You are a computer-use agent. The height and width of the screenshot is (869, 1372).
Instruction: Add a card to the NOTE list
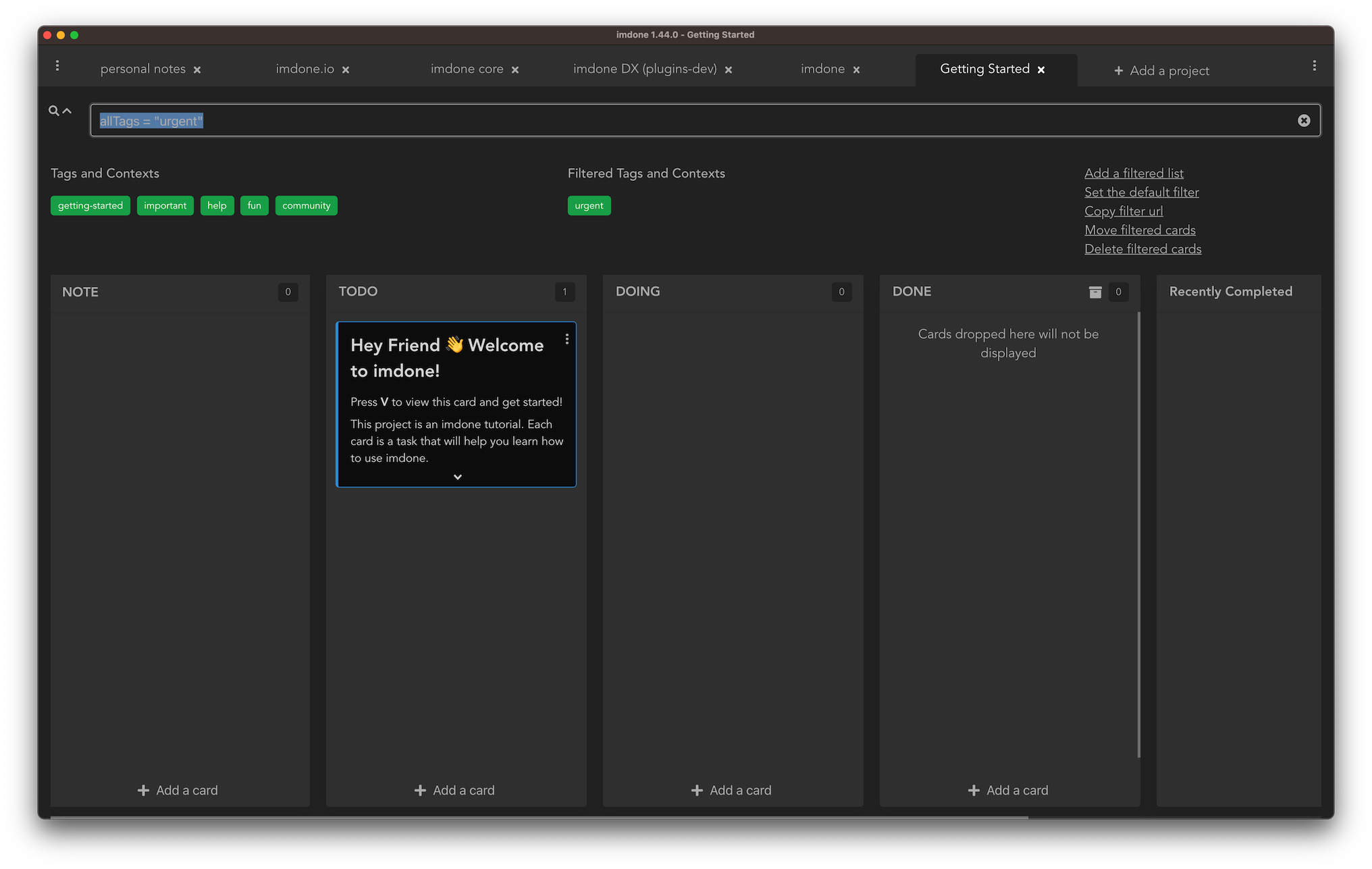[178, 790]
